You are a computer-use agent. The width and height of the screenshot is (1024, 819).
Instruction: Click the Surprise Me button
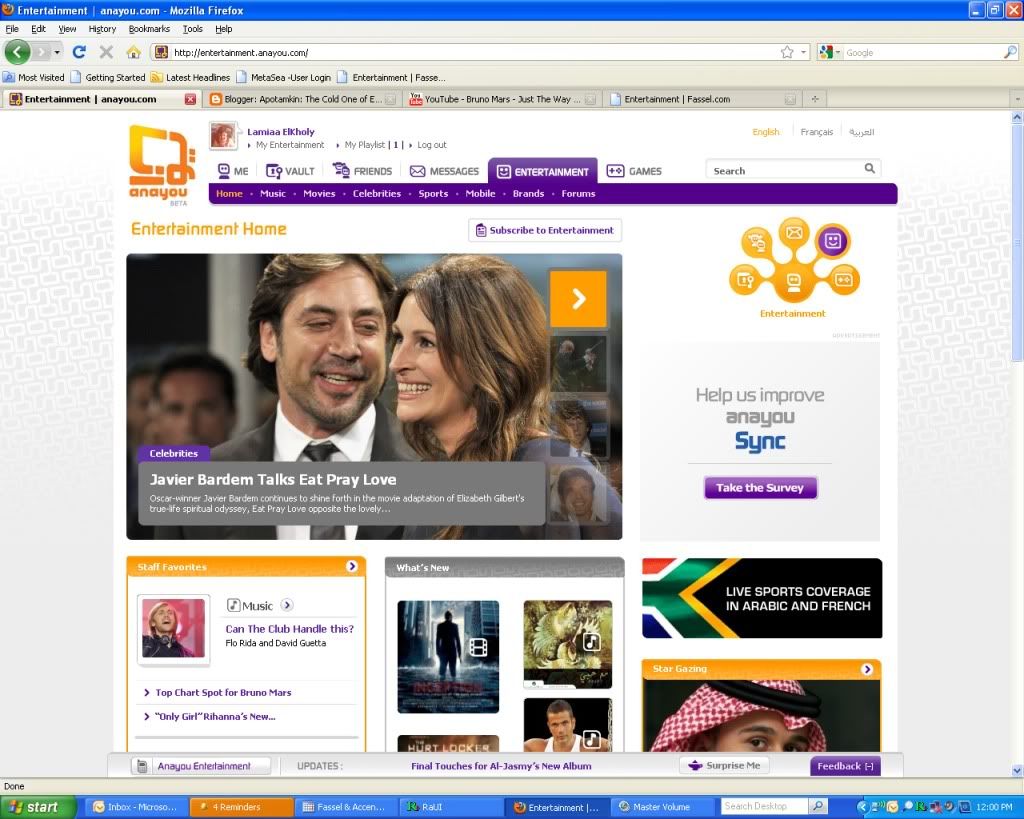(x=724, y=765)
